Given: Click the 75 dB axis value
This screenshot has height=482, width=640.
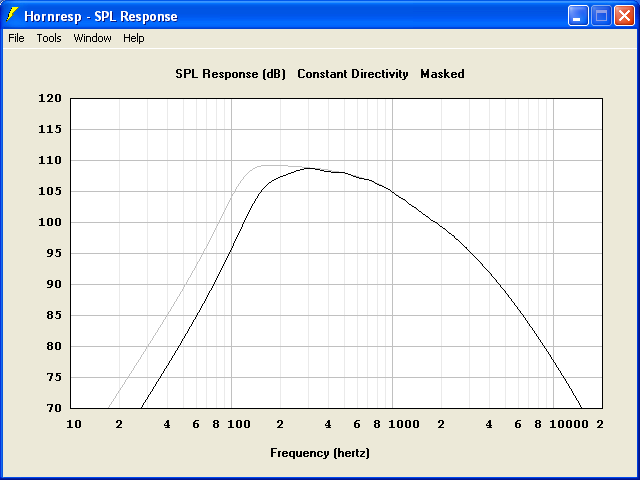Looking at the screenshot, I should coord(54,378).
